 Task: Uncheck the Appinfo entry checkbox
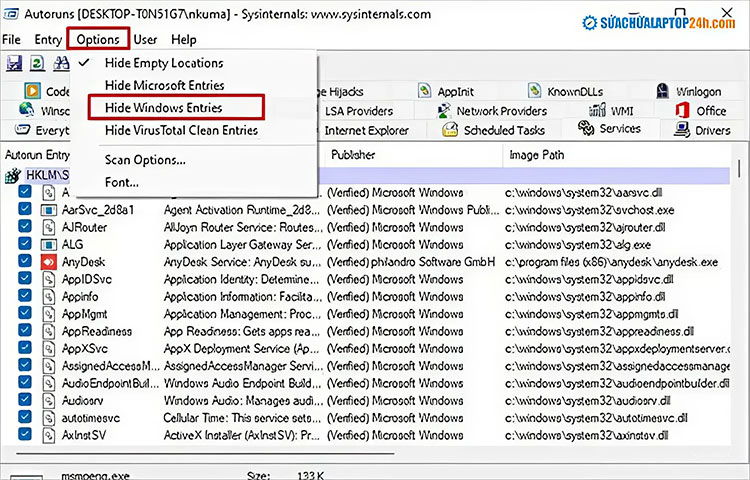click(25, 295)
